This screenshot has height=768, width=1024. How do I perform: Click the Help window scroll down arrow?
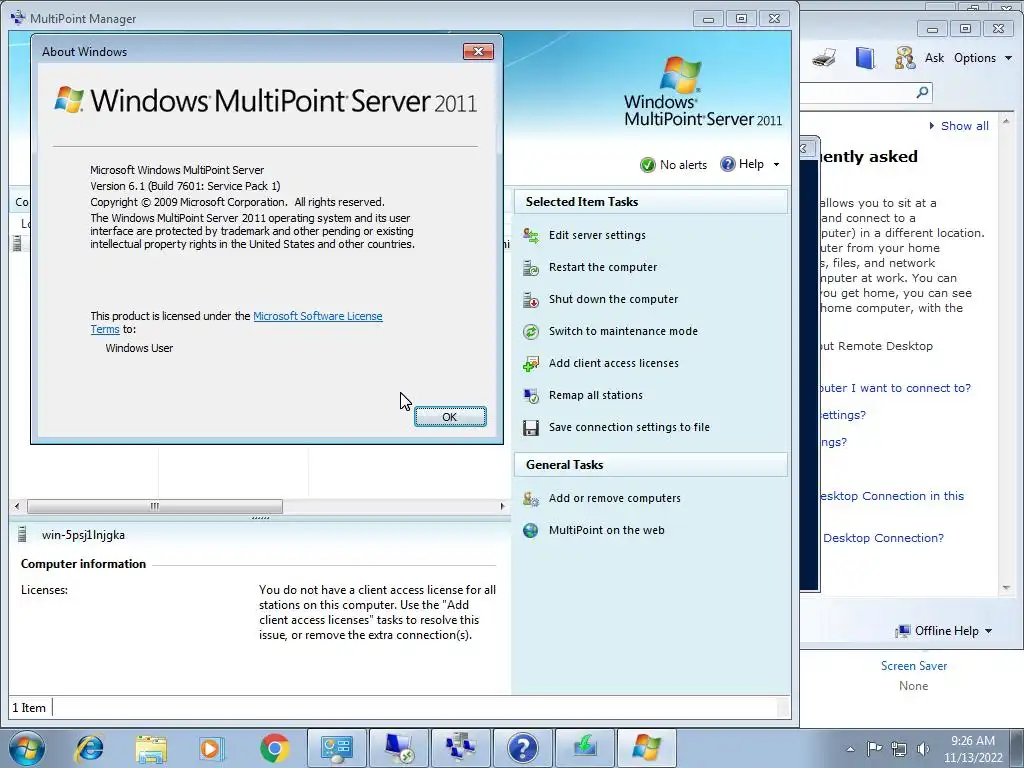click(x=1006, y=588)
